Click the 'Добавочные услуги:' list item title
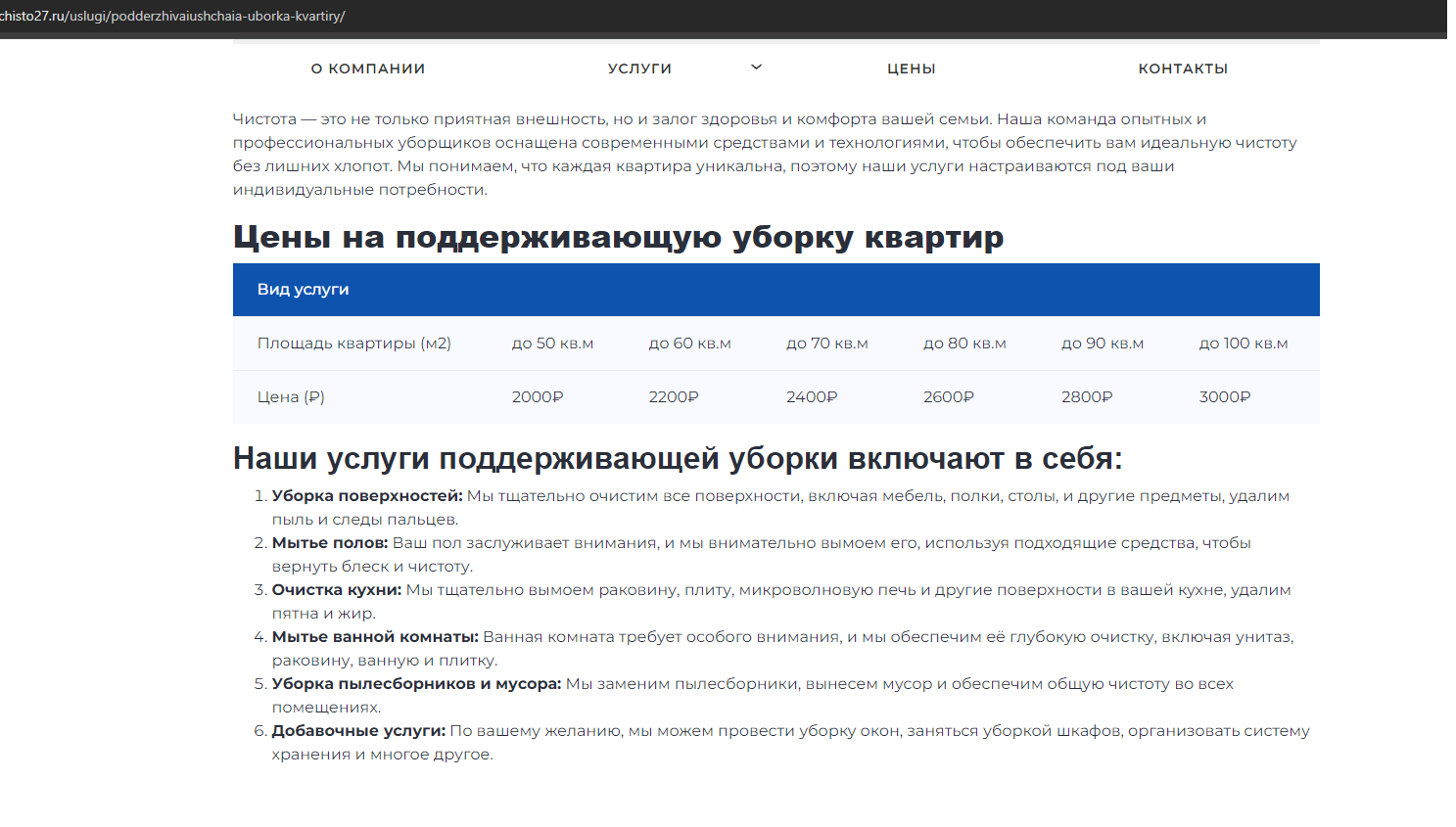1456x827 pixels. (358, 731)
